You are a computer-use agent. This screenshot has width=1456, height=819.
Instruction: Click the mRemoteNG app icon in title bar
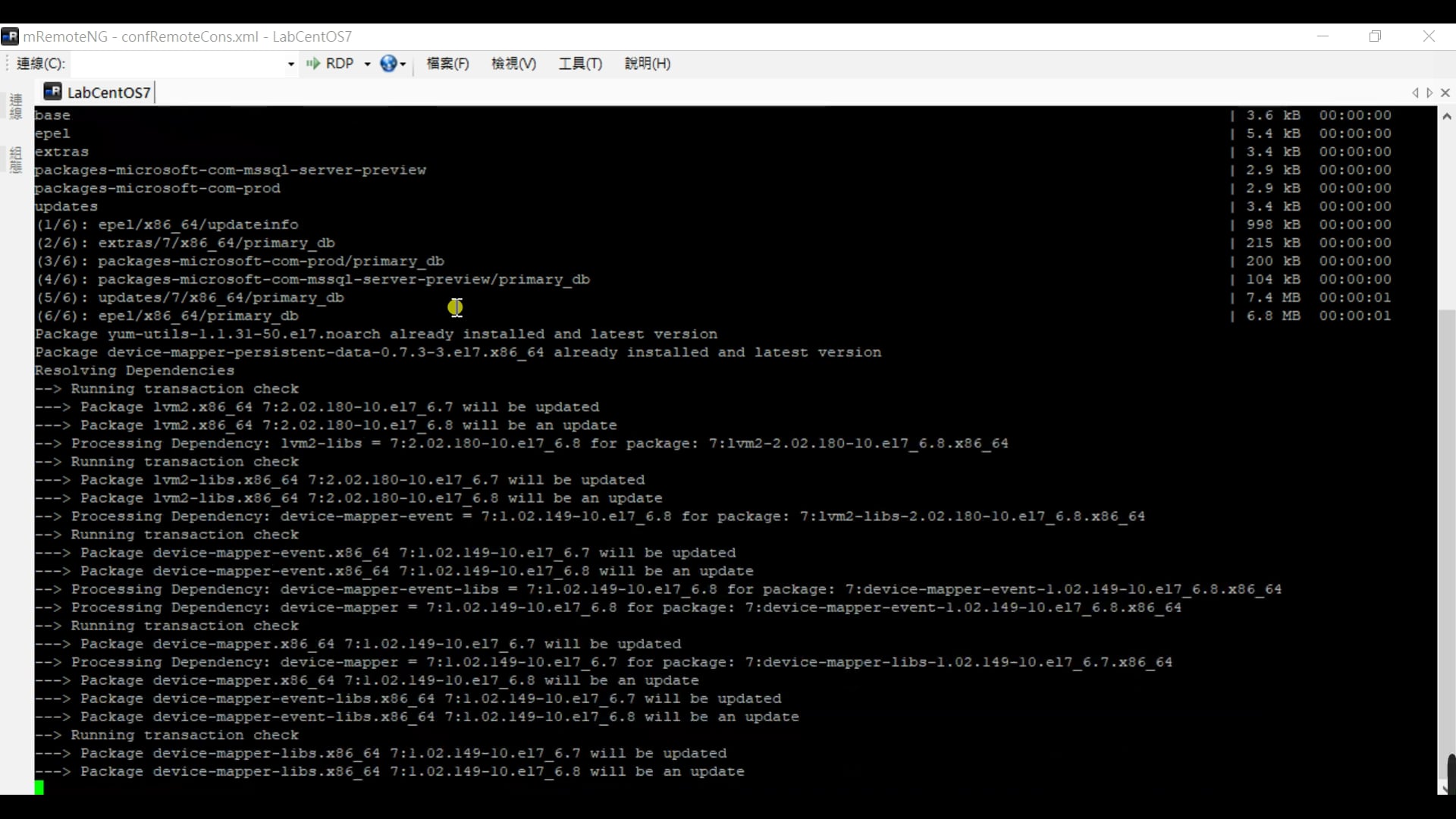[x=10, y=36]
